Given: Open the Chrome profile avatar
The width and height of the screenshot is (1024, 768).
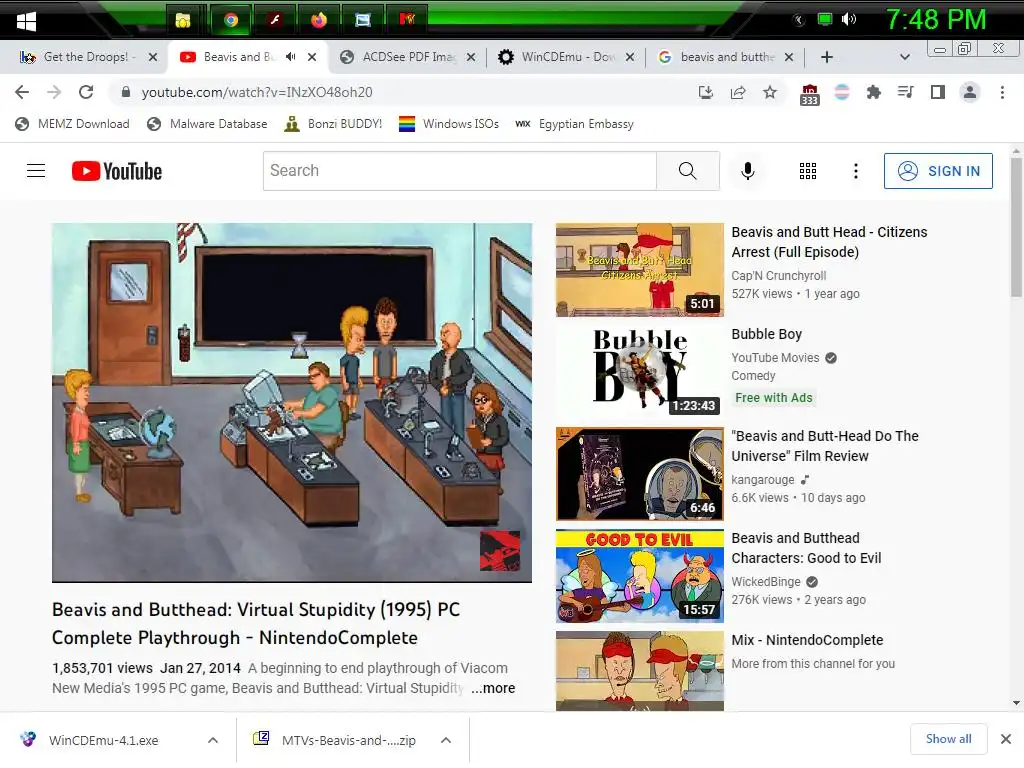Looking at the screenshot, I should tap(970, 92).
